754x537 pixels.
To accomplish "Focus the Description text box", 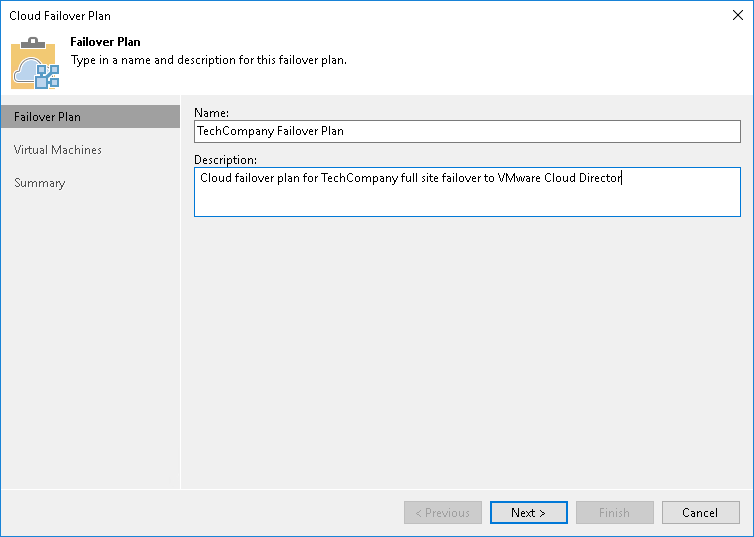I will click(x=467, y=192).
